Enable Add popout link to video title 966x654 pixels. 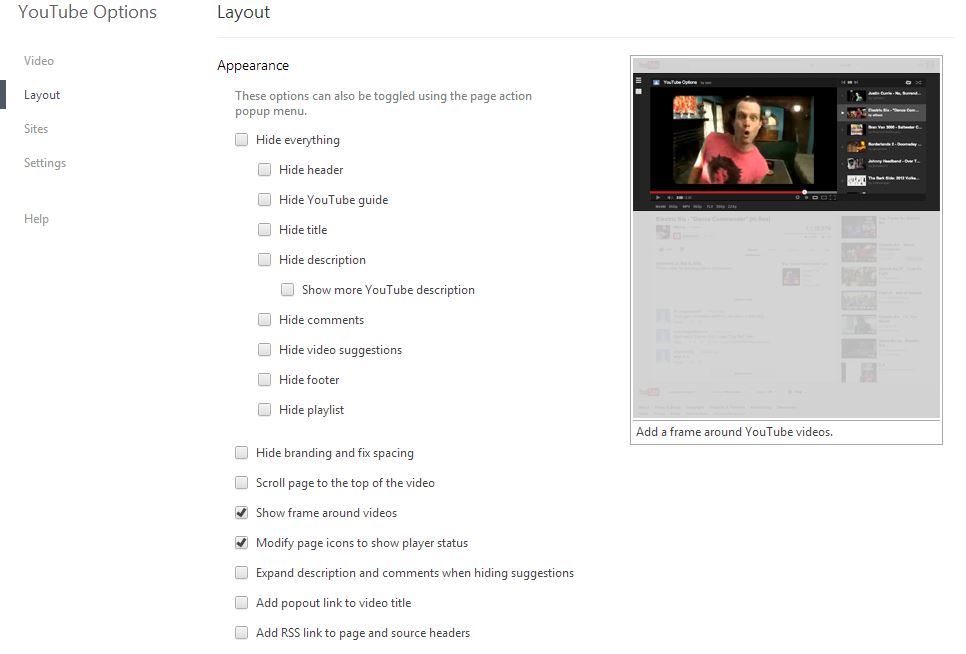pyautogui.click(x=242, y=603)
